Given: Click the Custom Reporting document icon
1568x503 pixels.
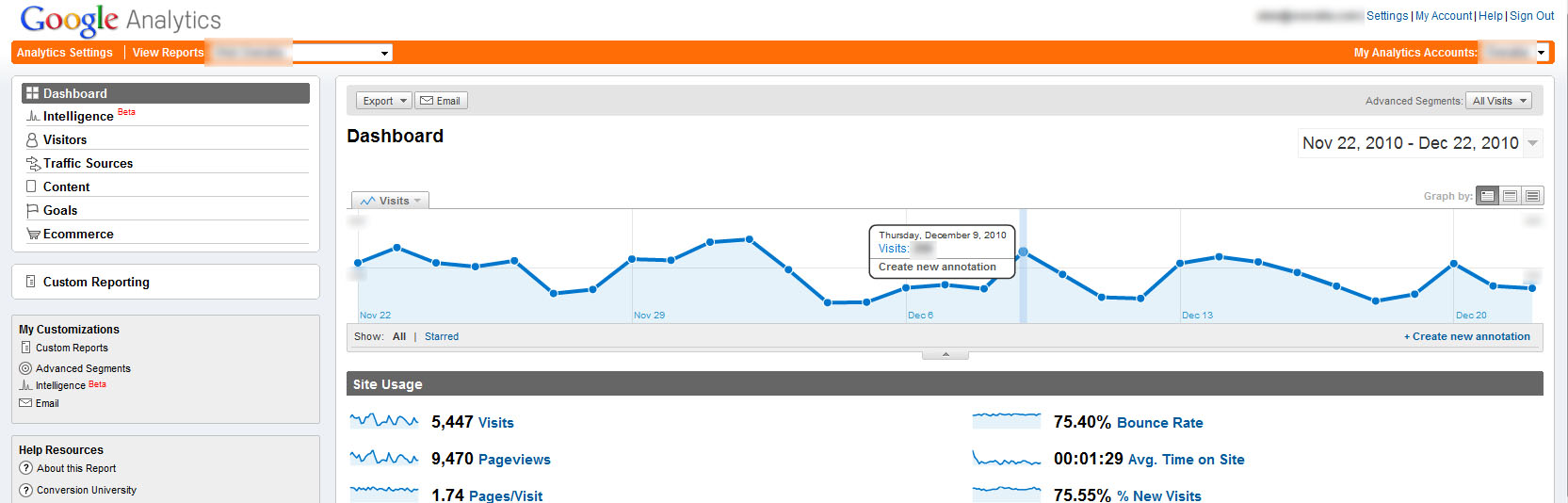Looking at the screenshot, I should tap(31, 282).
